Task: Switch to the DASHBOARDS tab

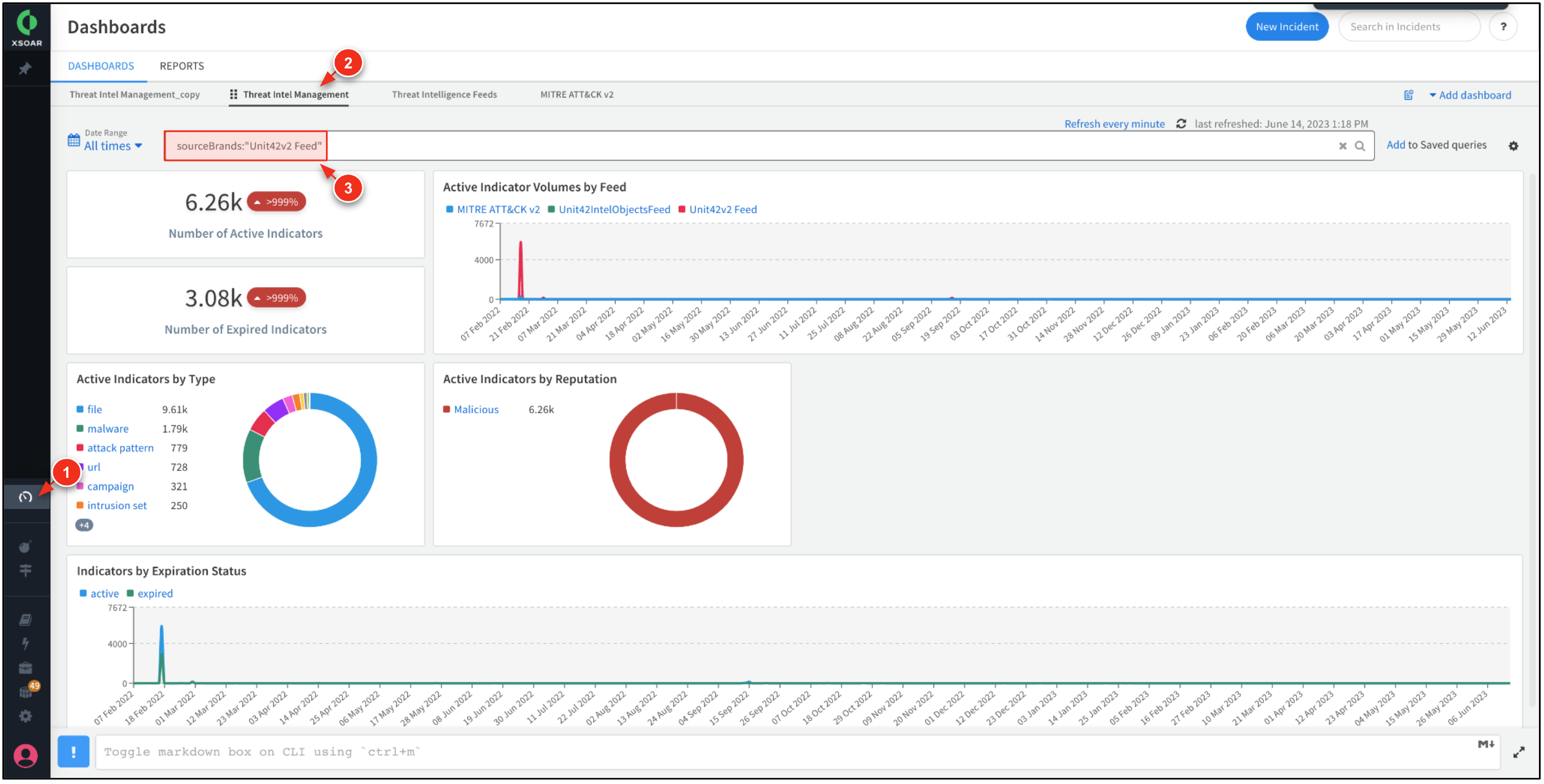Action: (100, 66)
